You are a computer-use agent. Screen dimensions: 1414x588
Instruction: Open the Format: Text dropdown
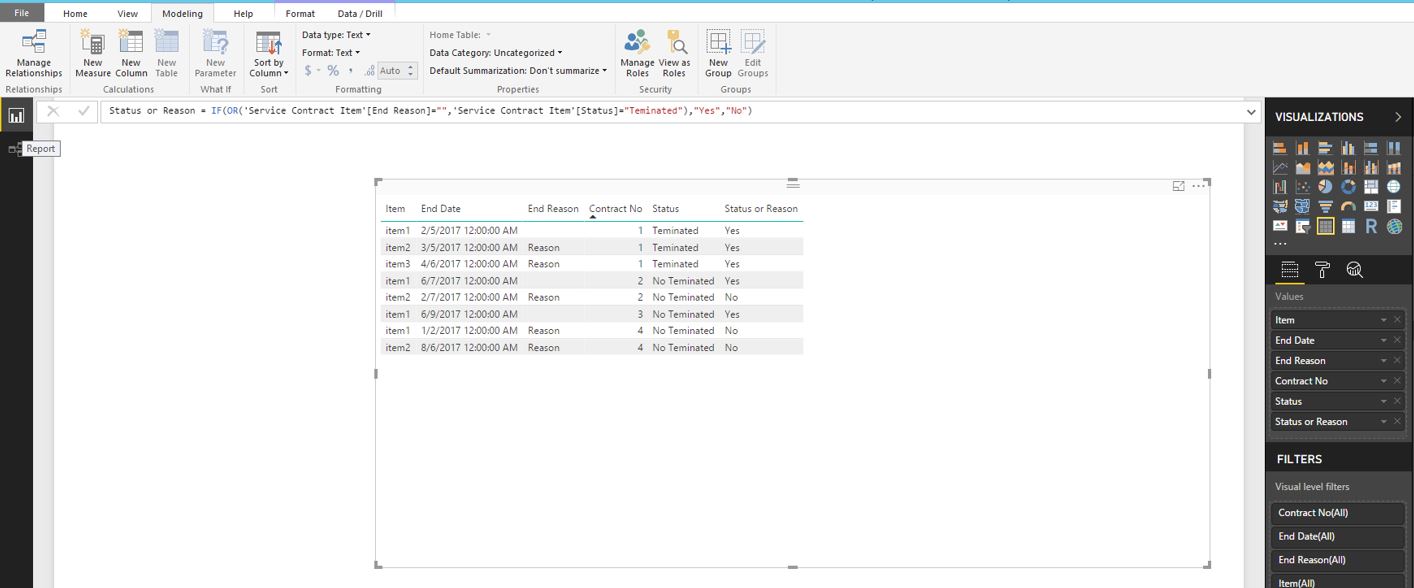(331, 53)
